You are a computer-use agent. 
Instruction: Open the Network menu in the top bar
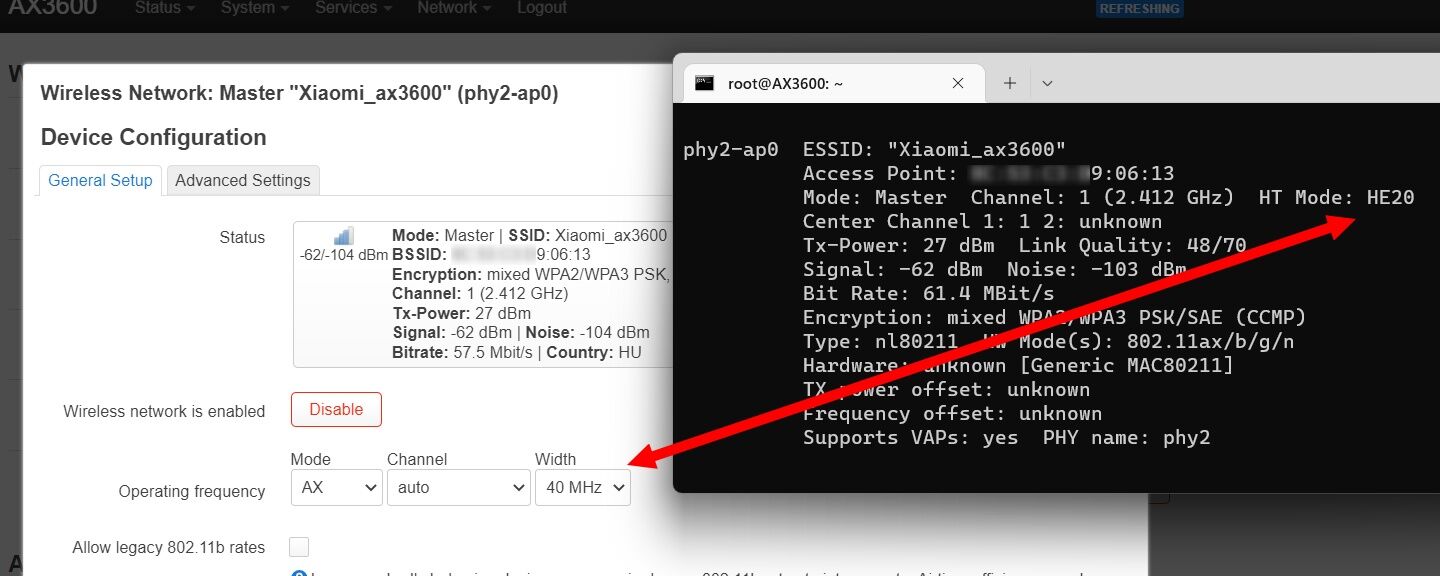(454, 8)
